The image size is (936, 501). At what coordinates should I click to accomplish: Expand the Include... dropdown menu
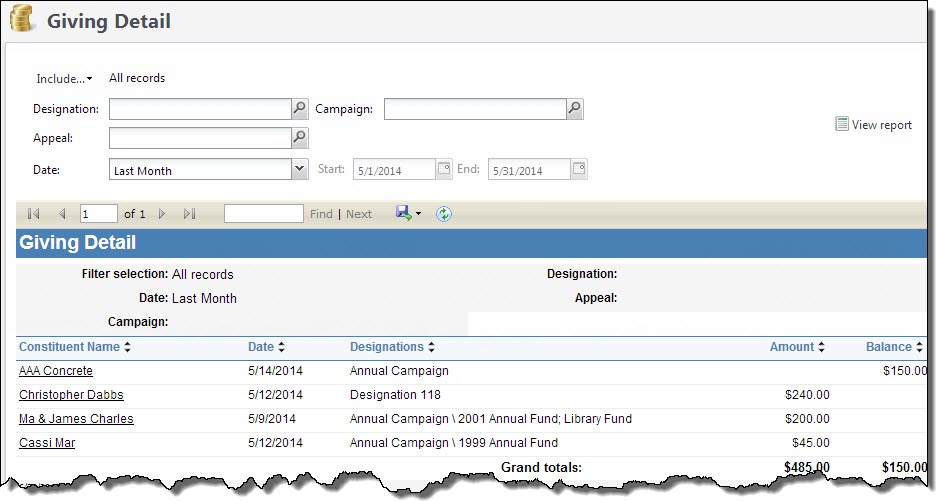click(x=64, y=79)
